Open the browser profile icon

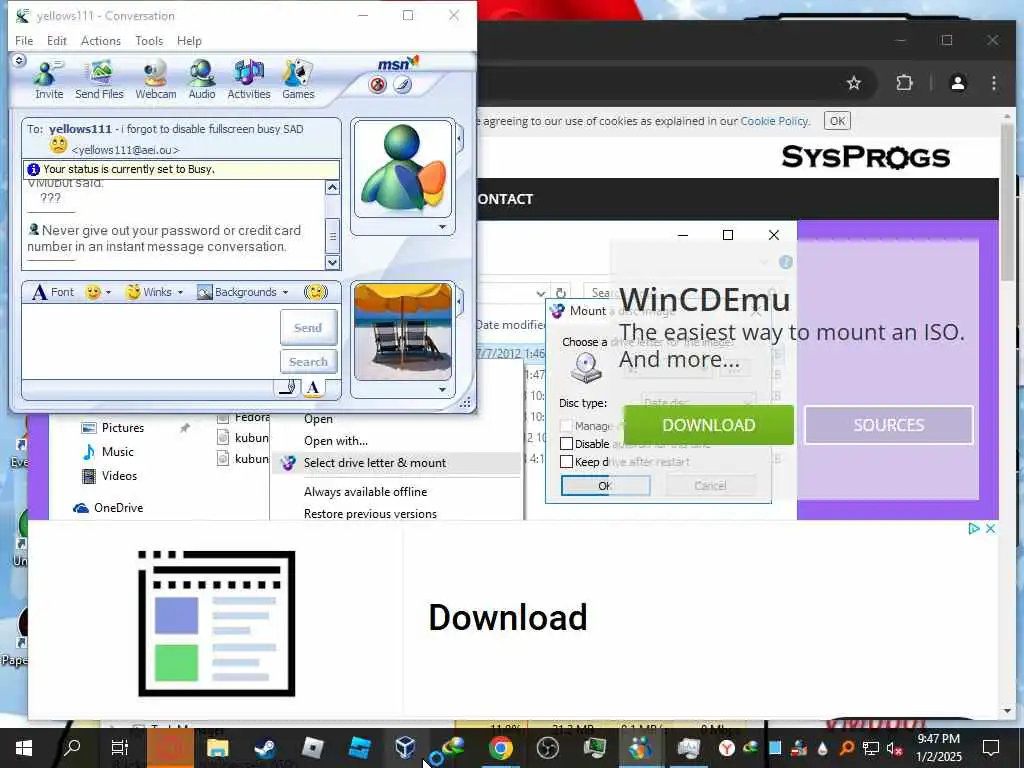point(957,83)
